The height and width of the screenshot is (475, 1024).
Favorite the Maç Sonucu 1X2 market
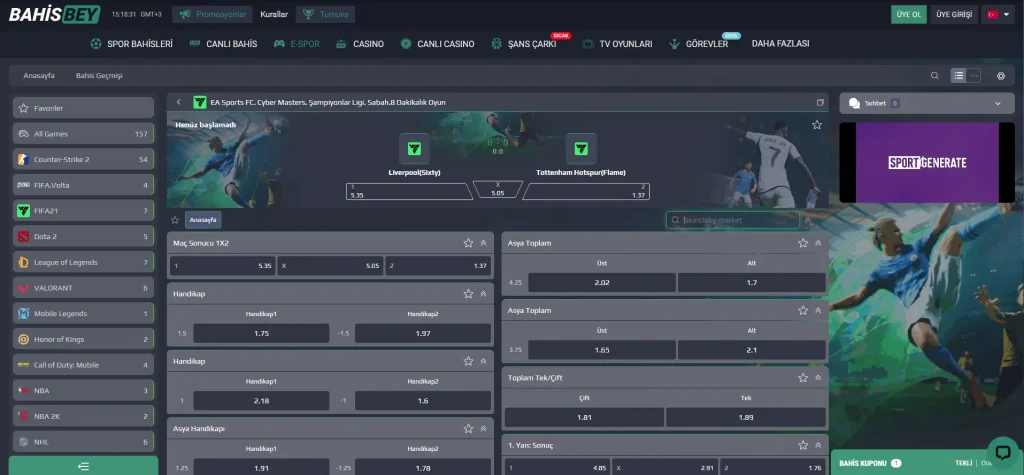(x=468, y=243)
